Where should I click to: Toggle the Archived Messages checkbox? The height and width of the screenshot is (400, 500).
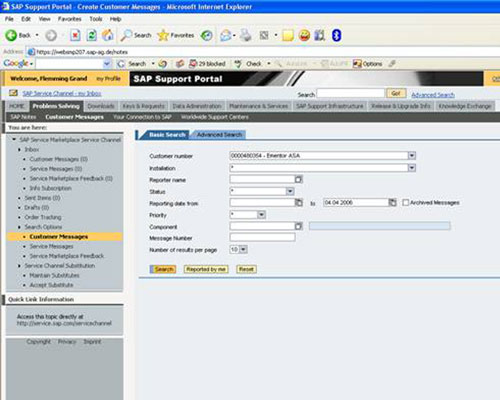(406, 202)
